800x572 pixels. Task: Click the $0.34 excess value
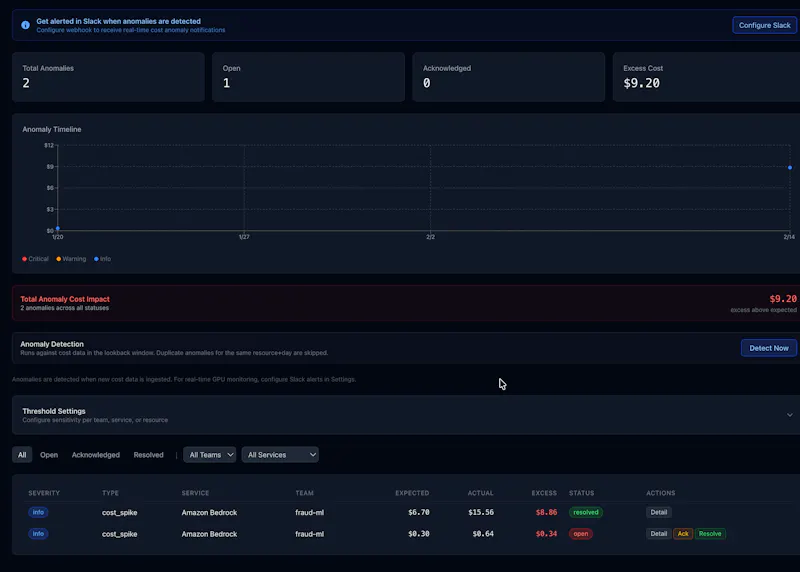pos(546,534)
